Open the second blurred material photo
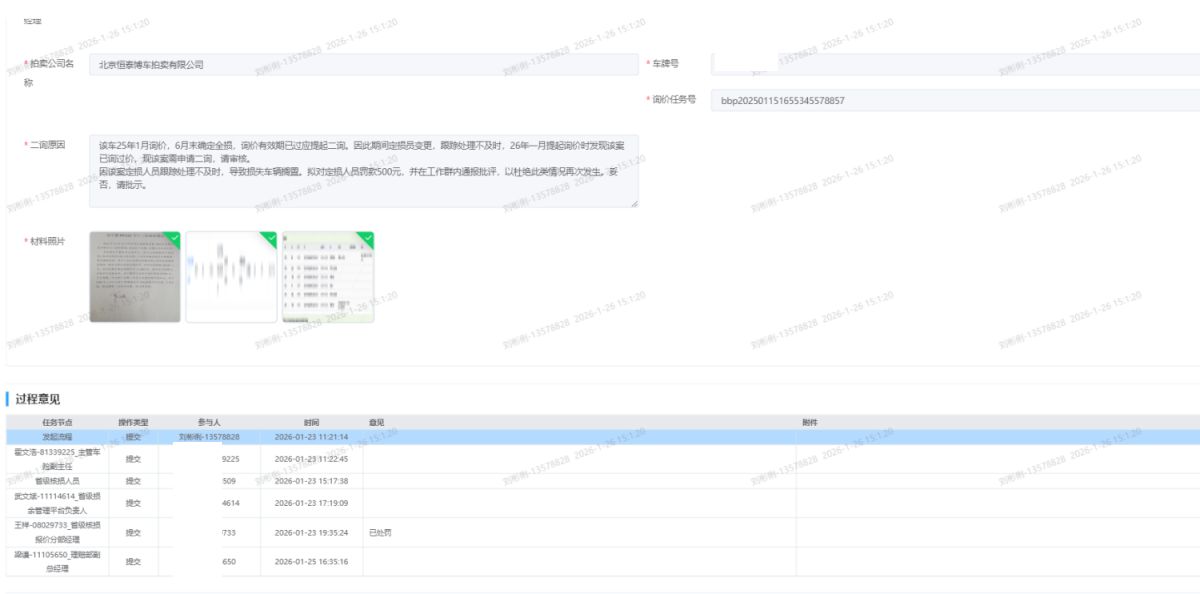Image resolution: width=1200 pixels, height=594 pixels. (231, 278)
